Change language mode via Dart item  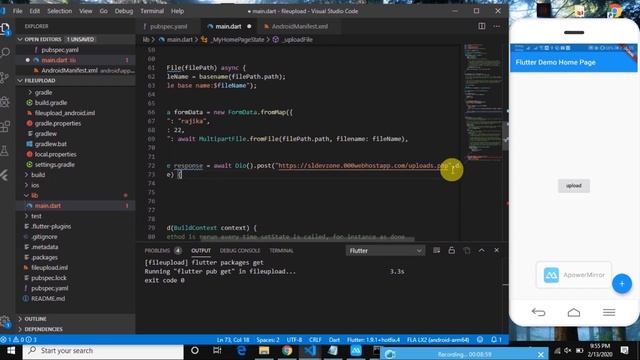[x=334, y=340]
